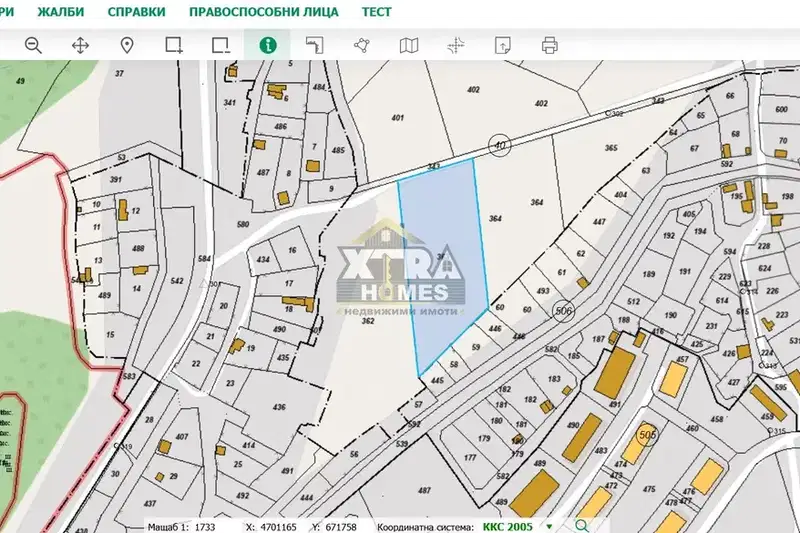Click parcel 434 on the map

coord(263,259)
